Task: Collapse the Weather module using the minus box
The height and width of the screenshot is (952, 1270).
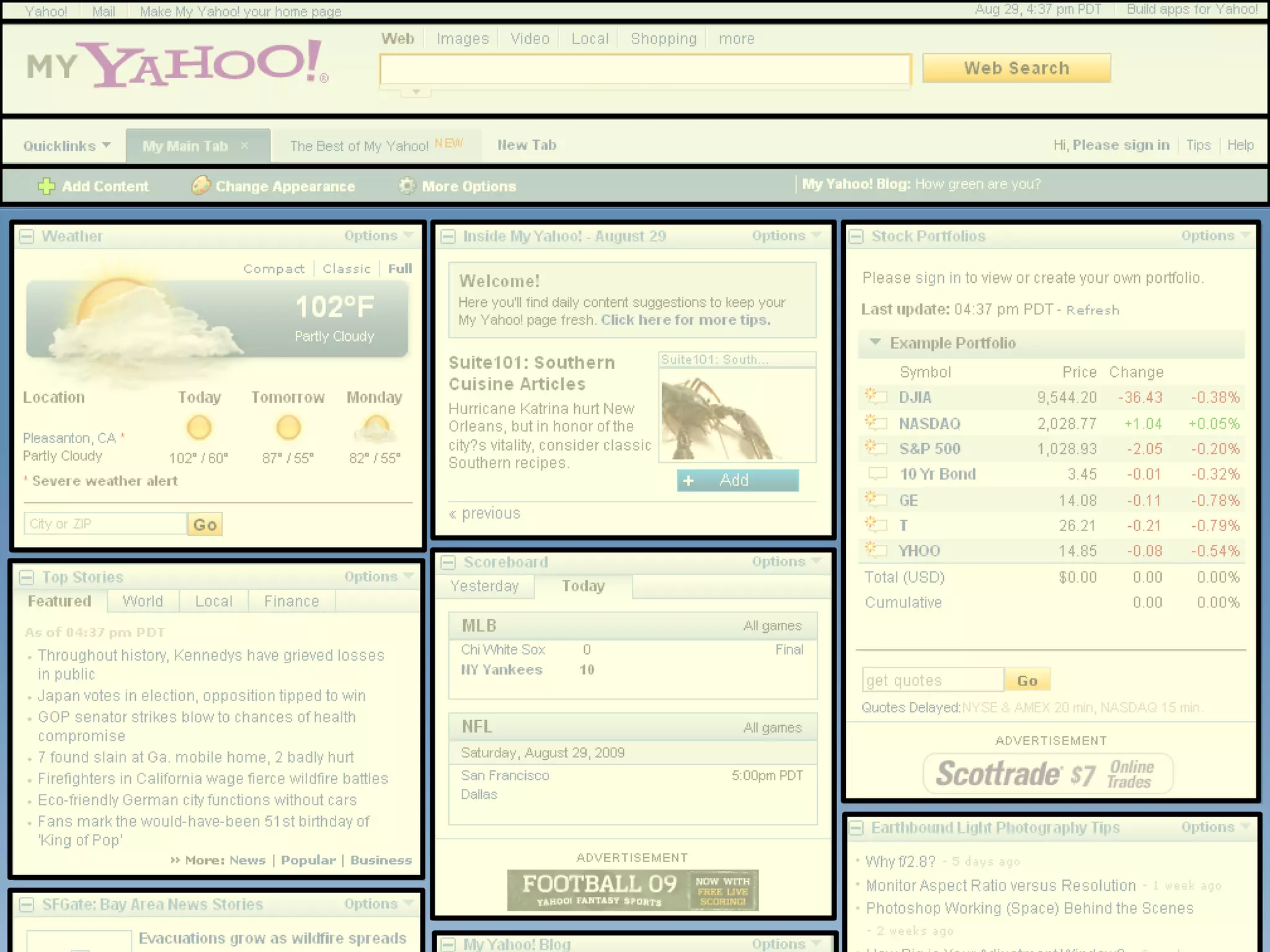Action: click(27, 236)
